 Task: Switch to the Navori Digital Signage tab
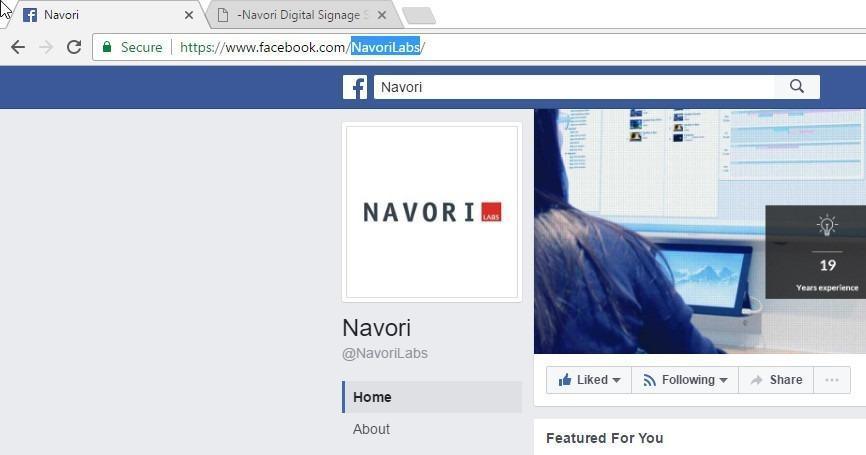coord(303,15)
